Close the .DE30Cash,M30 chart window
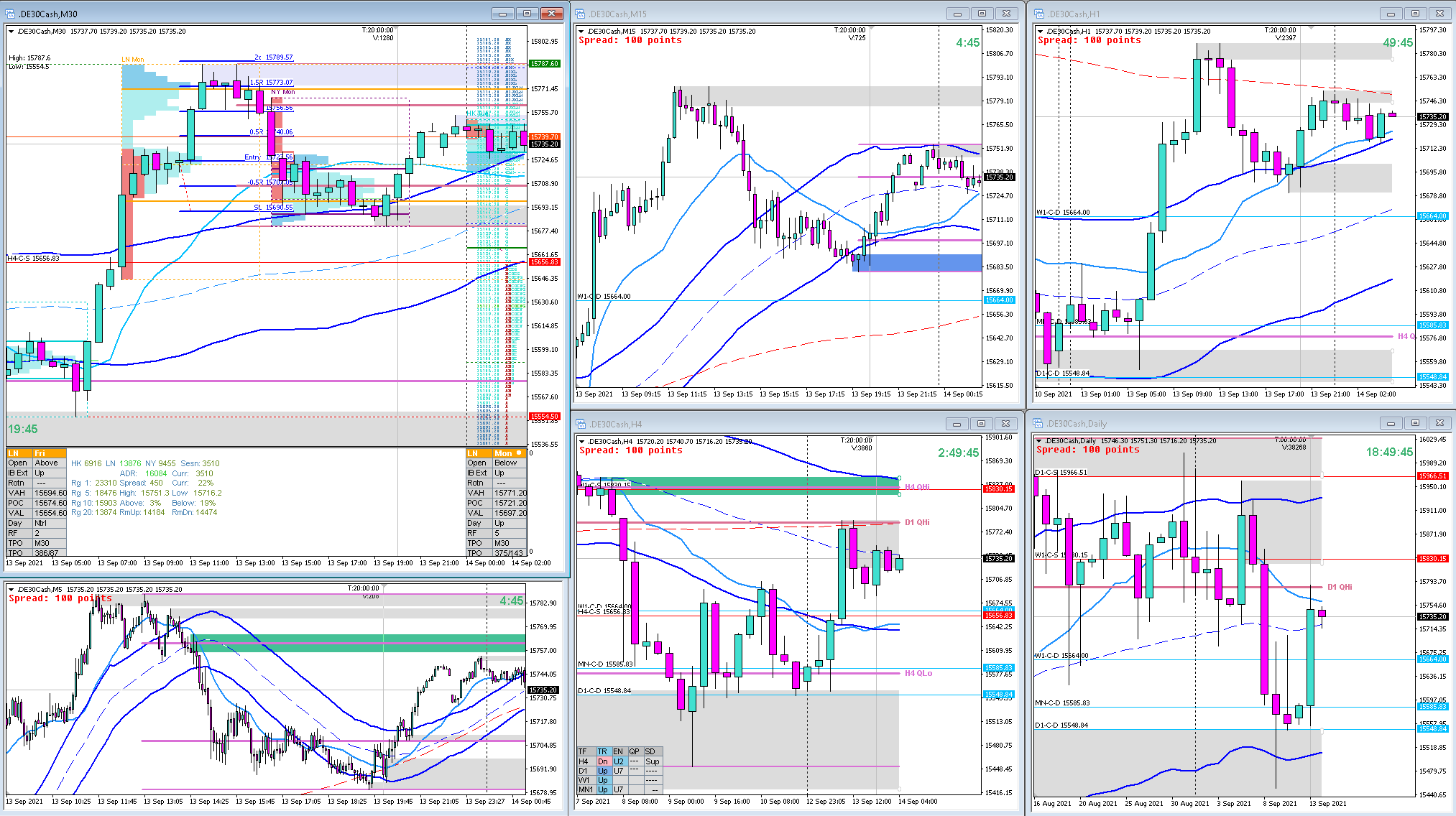The width and height of the screenshot is (1456, 816). click(x=551, y=14)
